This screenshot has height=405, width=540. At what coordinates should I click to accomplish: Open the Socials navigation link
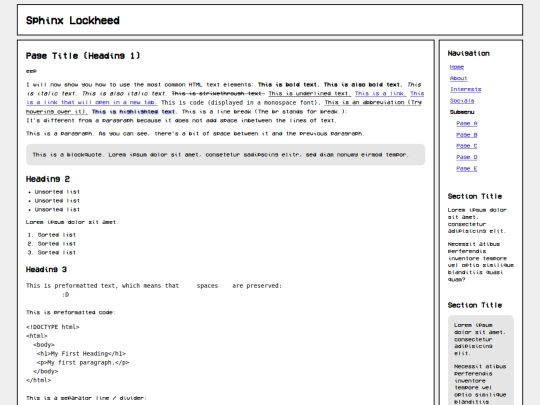coord(462,101)
